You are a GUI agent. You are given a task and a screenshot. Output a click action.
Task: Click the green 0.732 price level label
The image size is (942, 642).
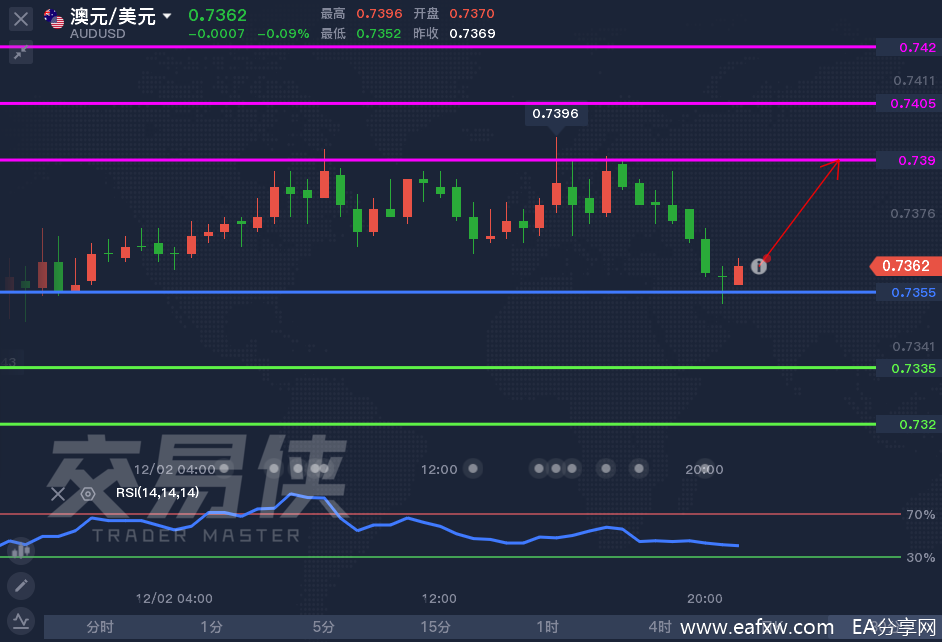point(909,425)
